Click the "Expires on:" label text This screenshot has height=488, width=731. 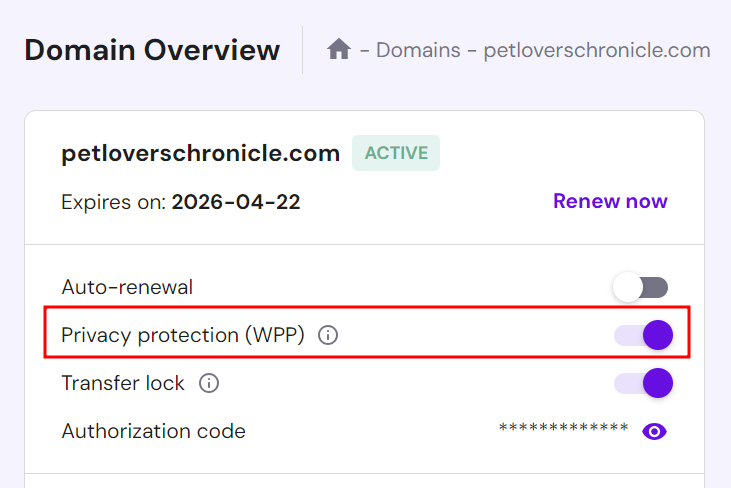point(113,202)
